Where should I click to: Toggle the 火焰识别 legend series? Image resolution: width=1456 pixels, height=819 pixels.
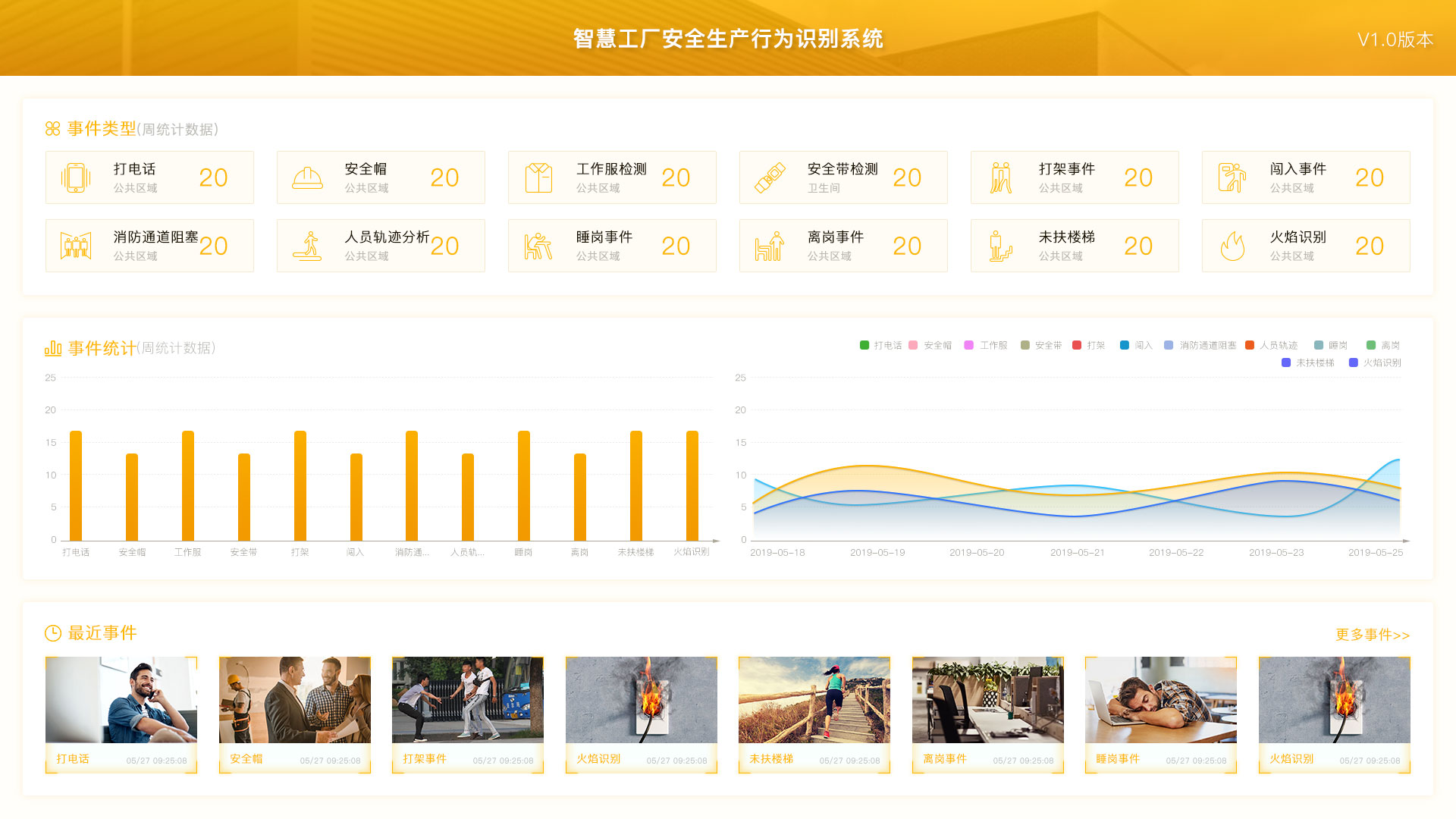[1375, 363]
